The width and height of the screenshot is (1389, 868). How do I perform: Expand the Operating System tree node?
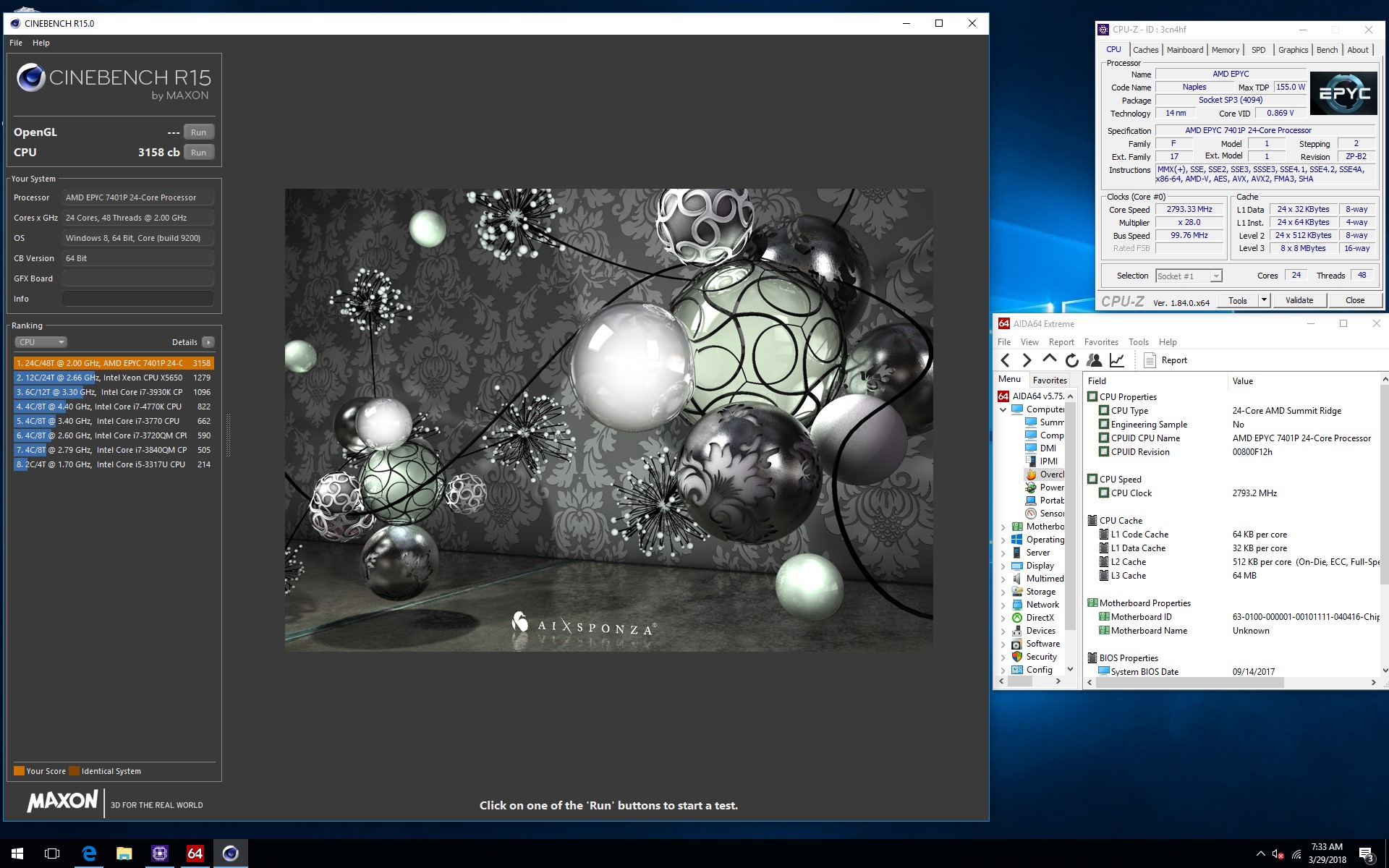pyautogui.click(x=1003, y=540)
